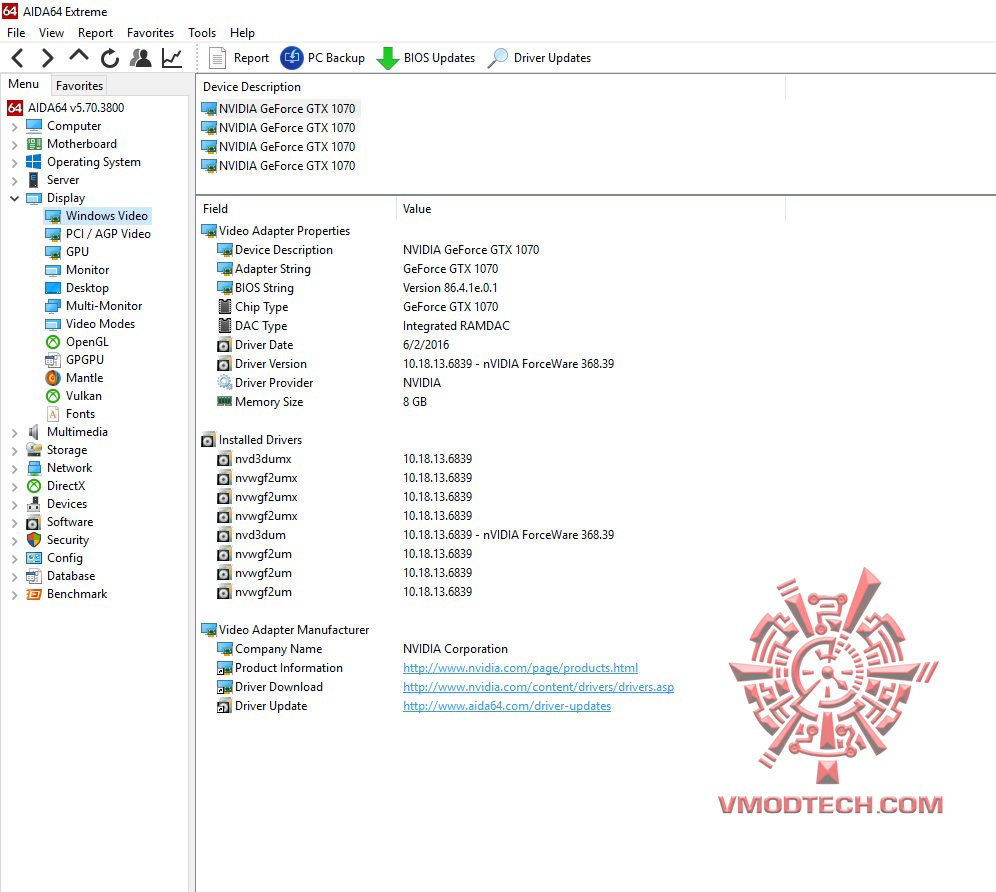Go up one level with up arrow
The height and width of the screenshot is (892, 996).
pyautogui.click(x=79, y=58)
